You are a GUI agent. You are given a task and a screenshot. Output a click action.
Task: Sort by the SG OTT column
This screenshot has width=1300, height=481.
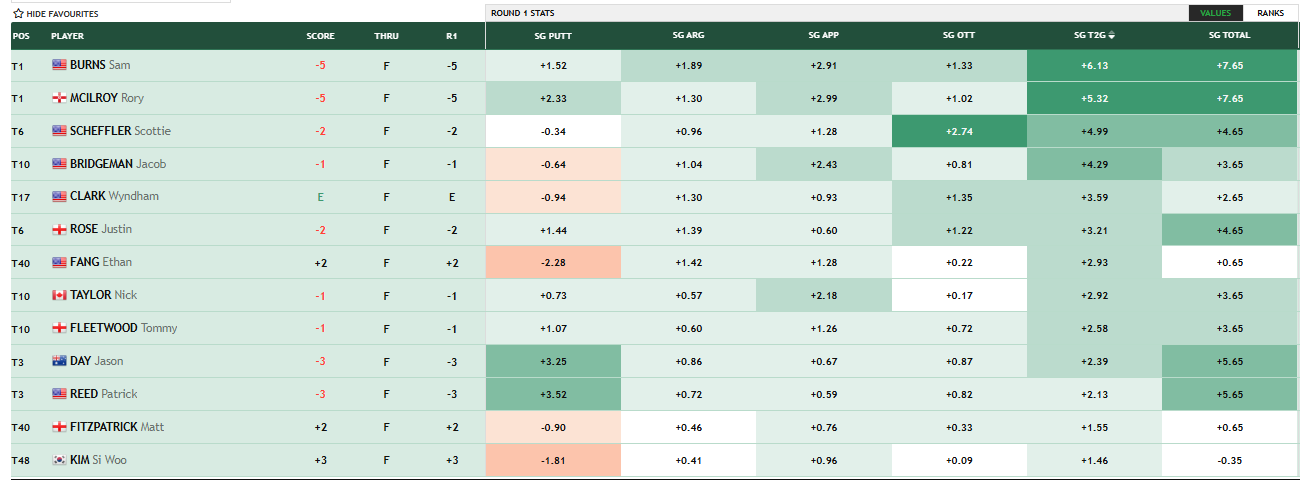coord(959,36)
